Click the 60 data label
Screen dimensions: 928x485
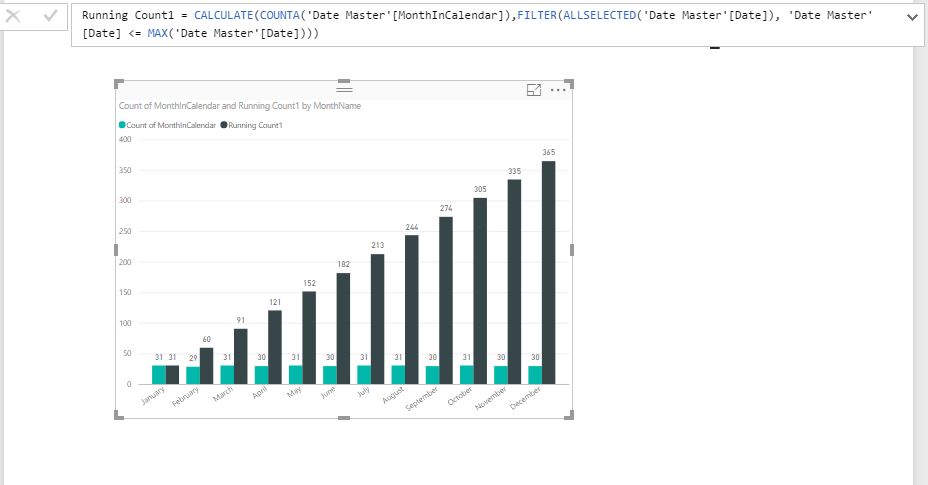click(207, 339)
